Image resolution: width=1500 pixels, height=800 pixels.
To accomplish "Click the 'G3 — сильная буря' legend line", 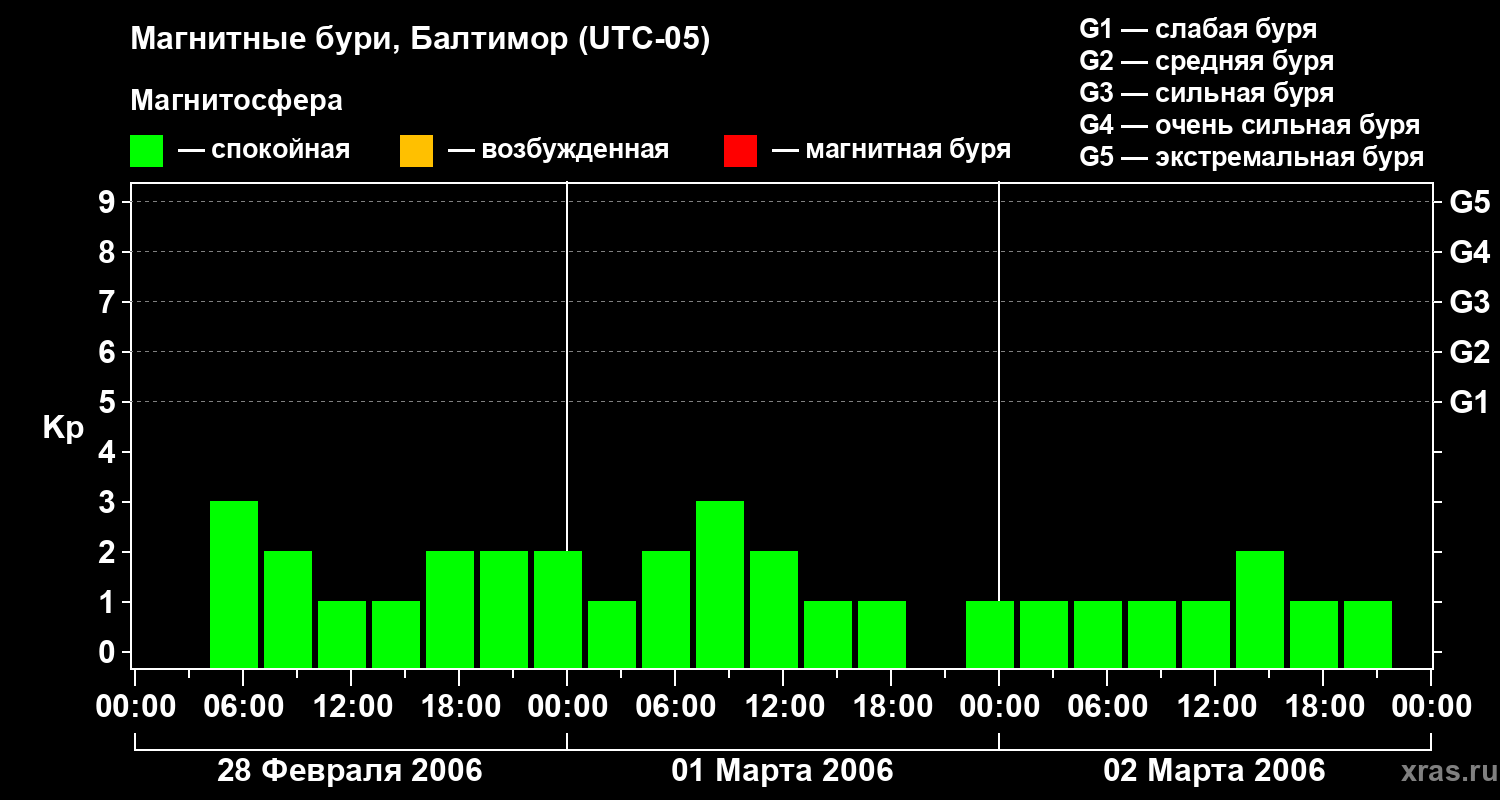I will (x=1207, y=93).
